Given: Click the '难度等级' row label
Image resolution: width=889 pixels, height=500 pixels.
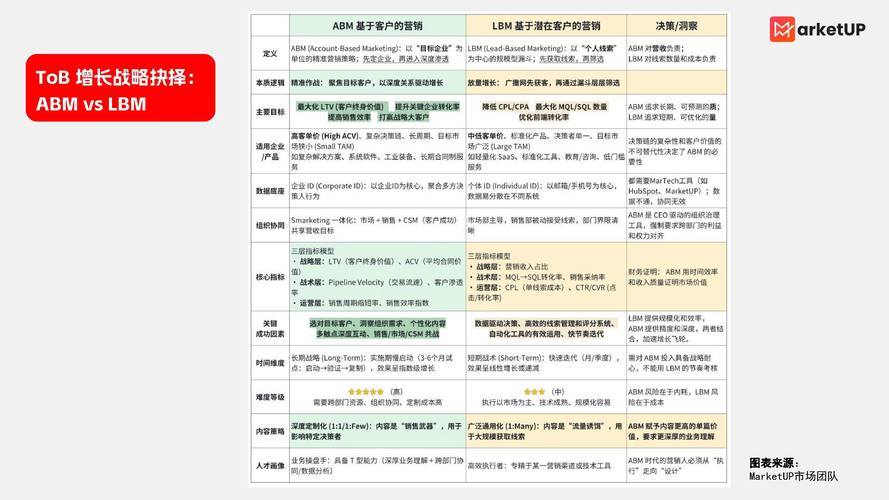Looking at the screenshot, I should (270, 397).
